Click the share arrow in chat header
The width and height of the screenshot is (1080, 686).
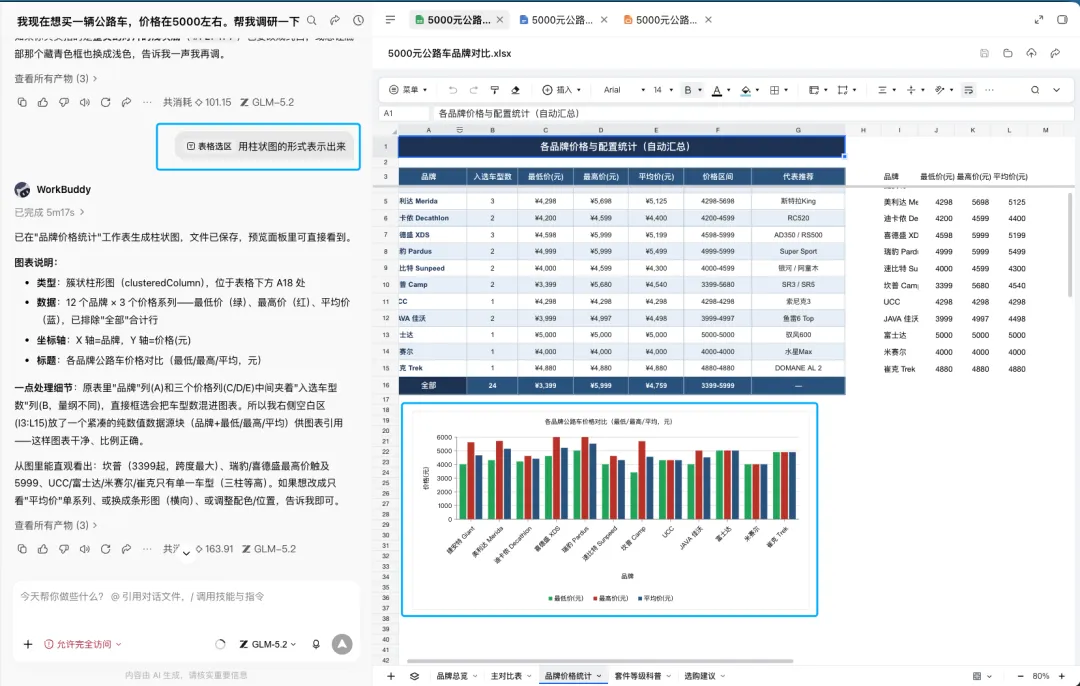click(x=335, y=21)
